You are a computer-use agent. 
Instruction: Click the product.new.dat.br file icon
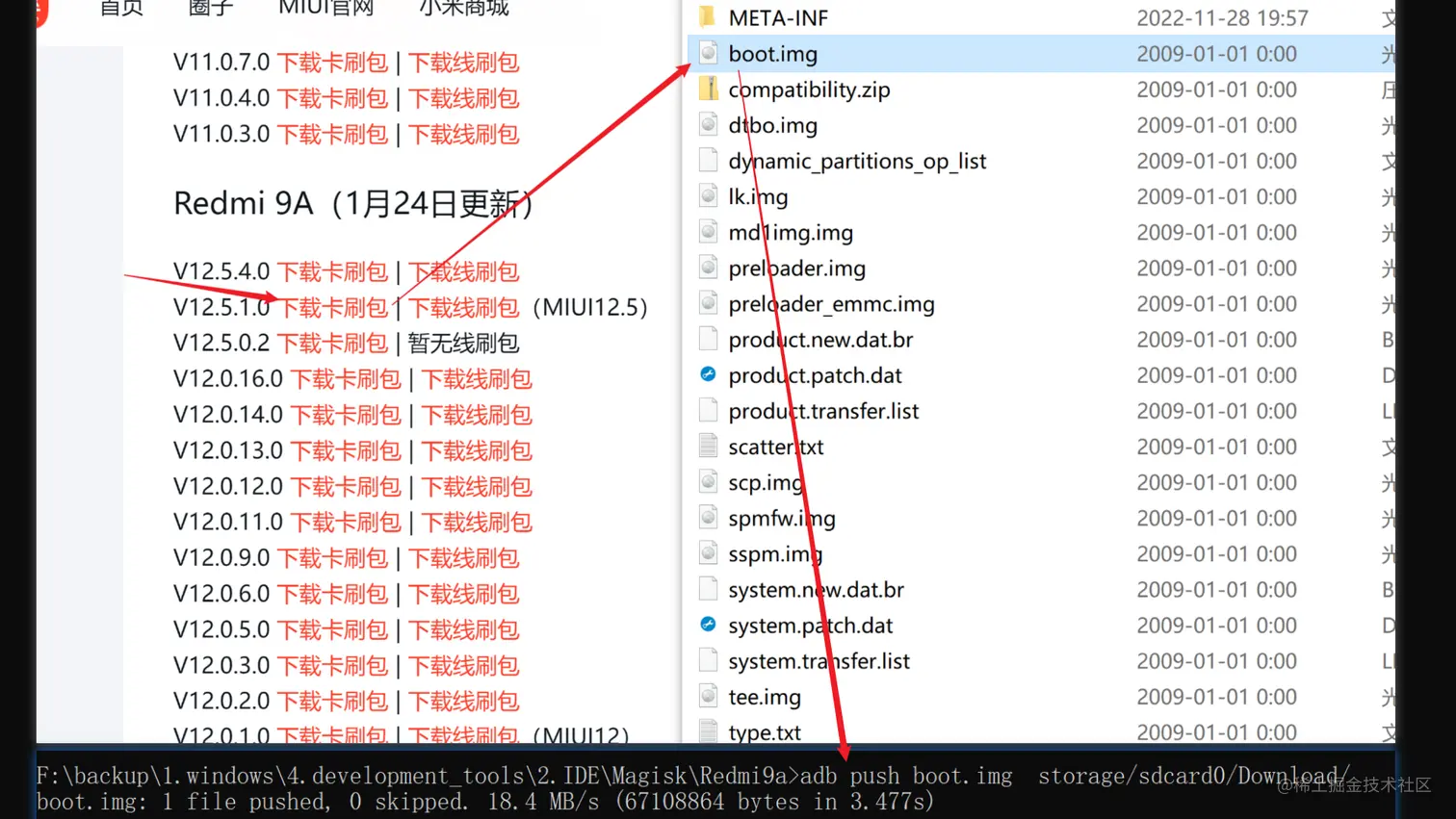point(708,339)
